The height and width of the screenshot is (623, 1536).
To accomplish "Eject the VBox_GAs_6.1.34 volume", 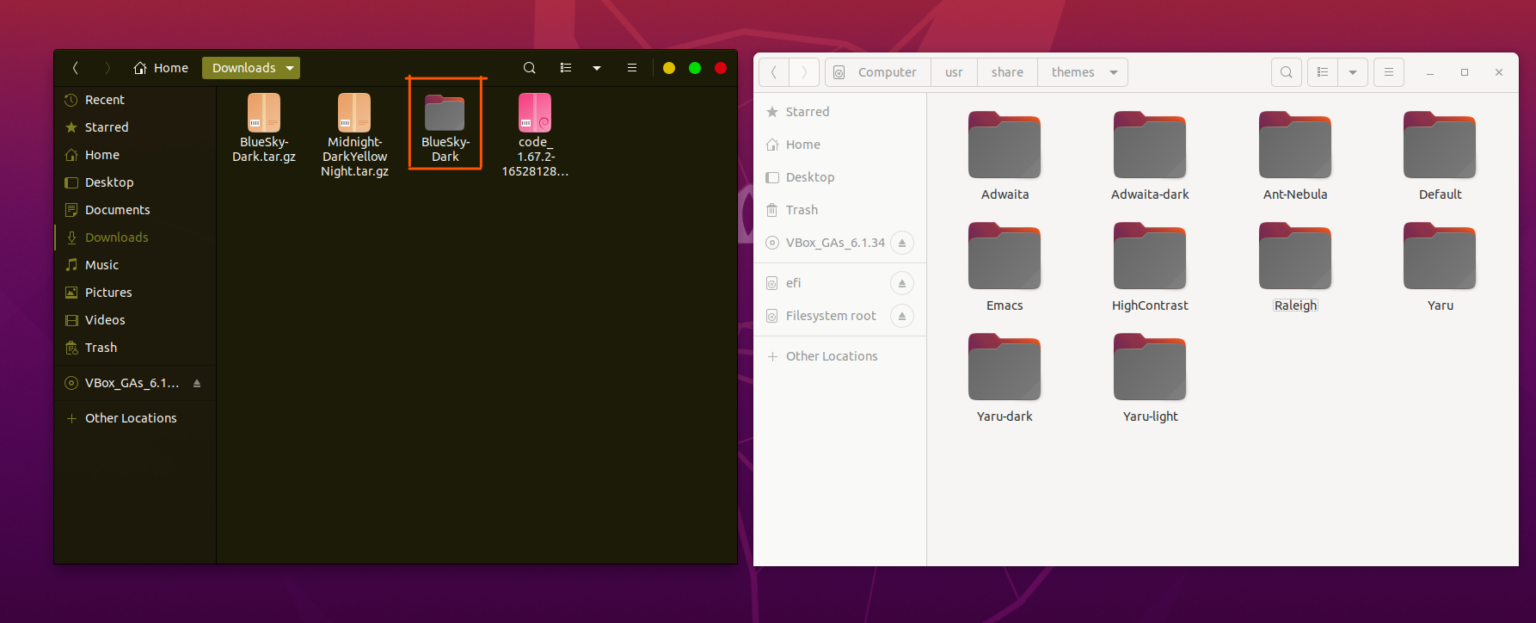I will [902, 242].
